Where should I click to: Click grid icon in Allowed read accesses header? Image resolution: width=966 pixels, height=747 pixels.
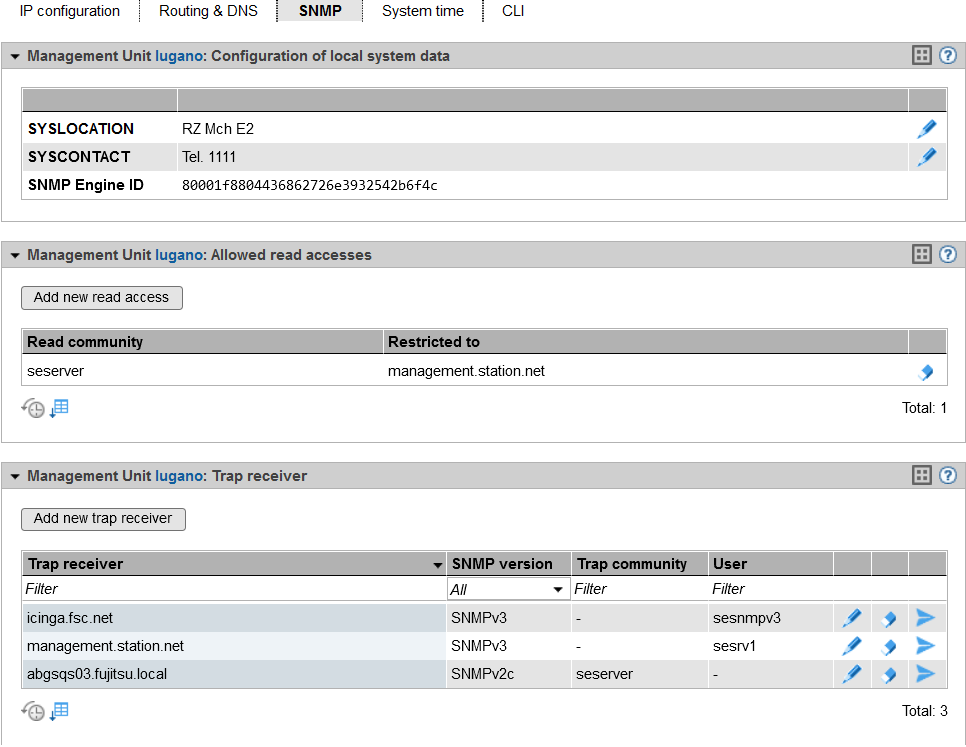(x=922, y=255)
